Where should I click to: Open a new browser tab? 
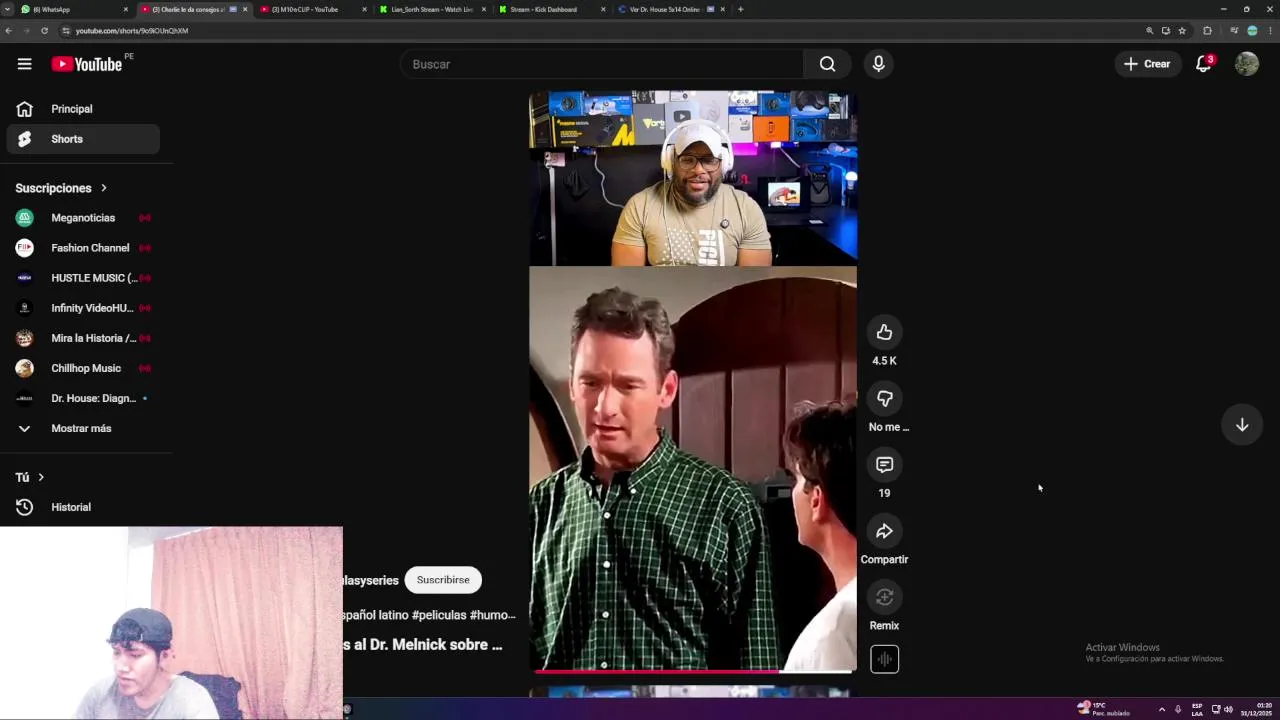(x=740, y=9)
